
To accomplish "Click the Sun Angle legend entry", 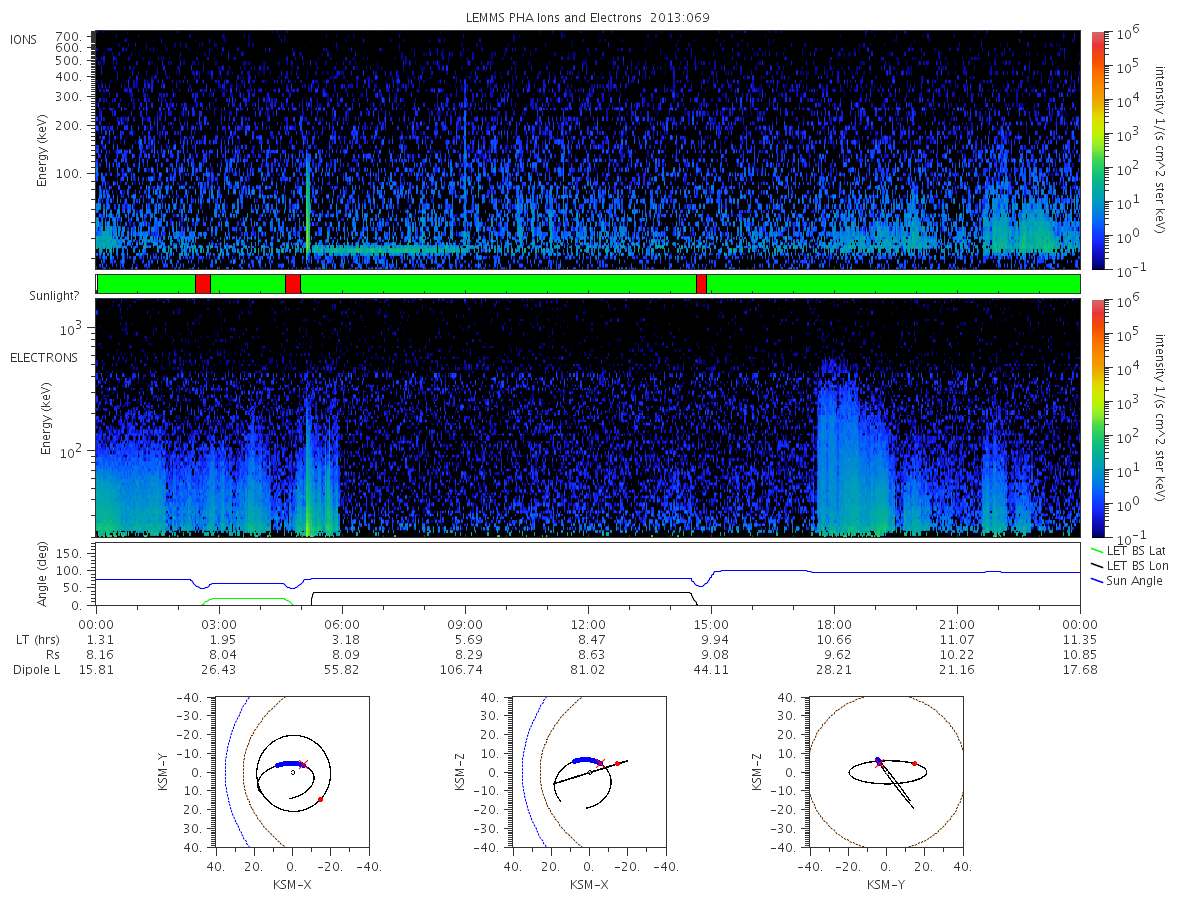I will 1134,581.
